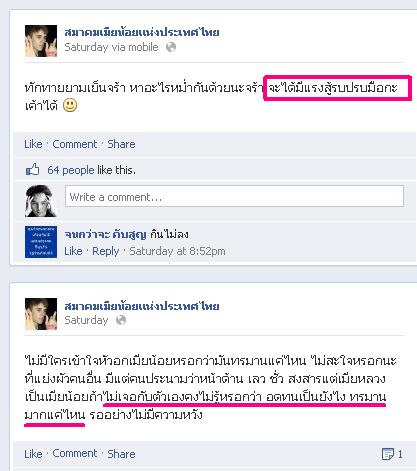
Task: Open the Saturday via mobile timestamp link
Action: click(111, 47)
